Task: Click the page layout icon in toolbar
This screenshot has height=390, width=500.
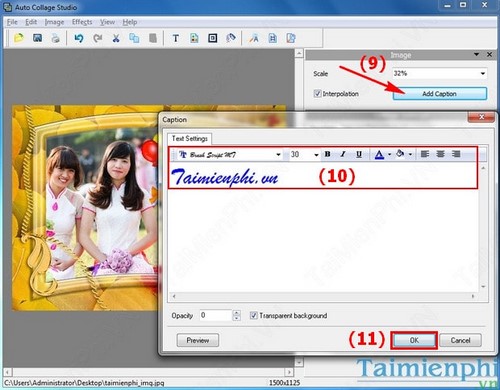Action: point(272,38)
